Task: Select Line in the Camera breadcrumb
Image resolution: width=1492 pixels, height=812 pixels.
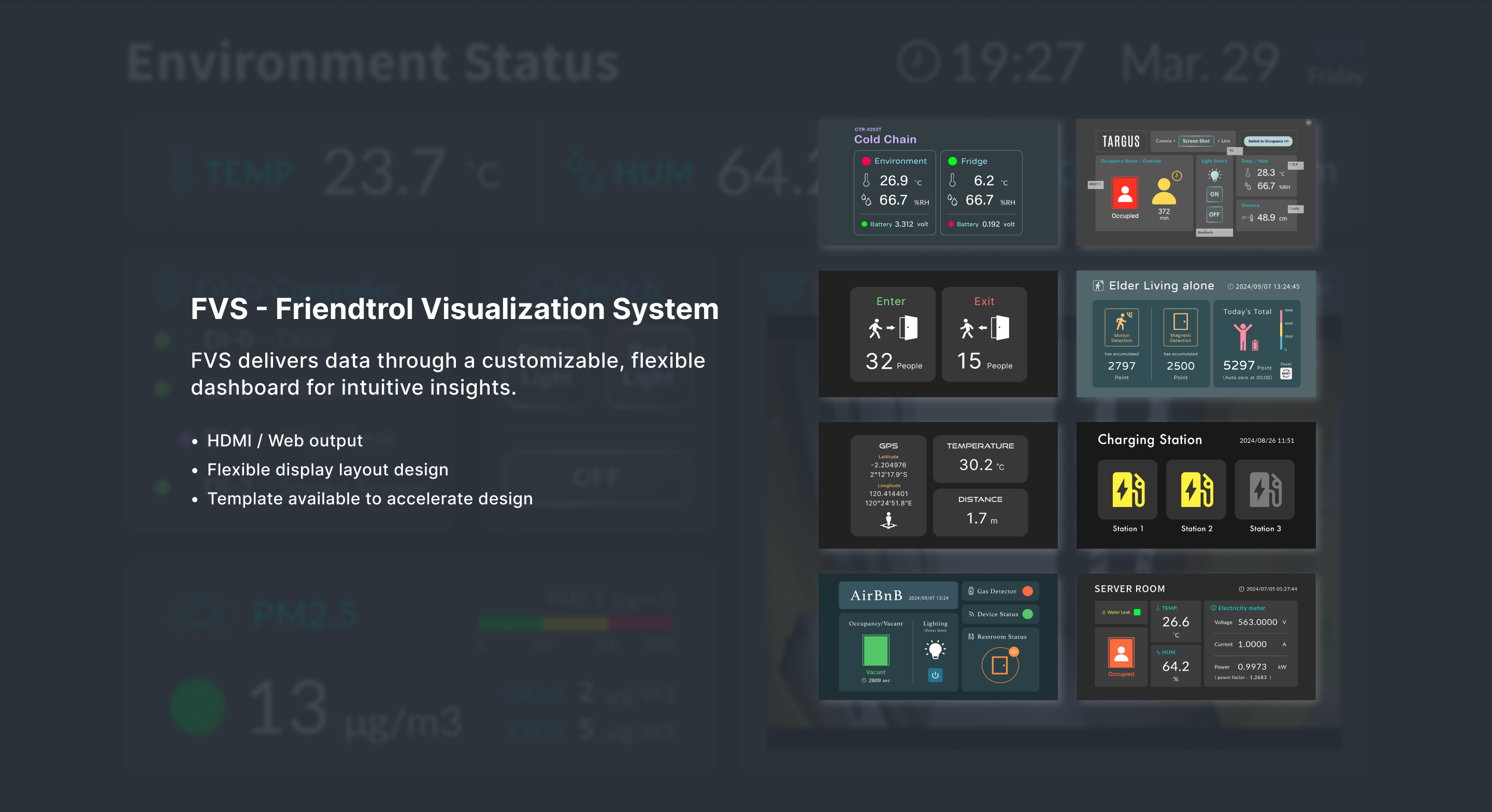Action: point(1225,141)
